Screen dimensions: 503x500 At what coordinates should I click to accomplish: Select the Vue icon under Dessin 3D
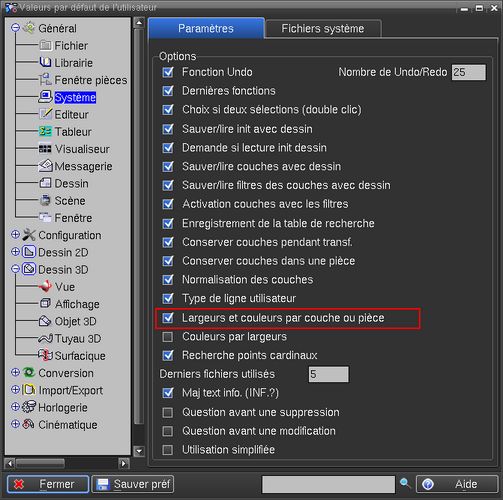tap(45, 286)
